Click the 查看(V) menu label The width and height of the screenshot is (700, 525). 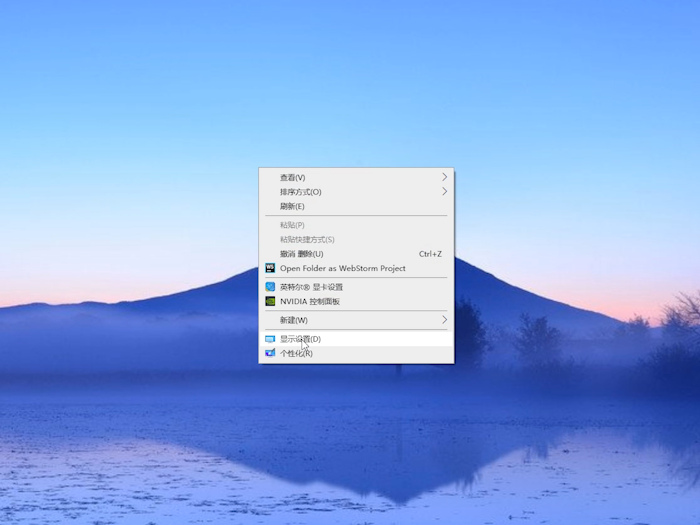point(293,177)
